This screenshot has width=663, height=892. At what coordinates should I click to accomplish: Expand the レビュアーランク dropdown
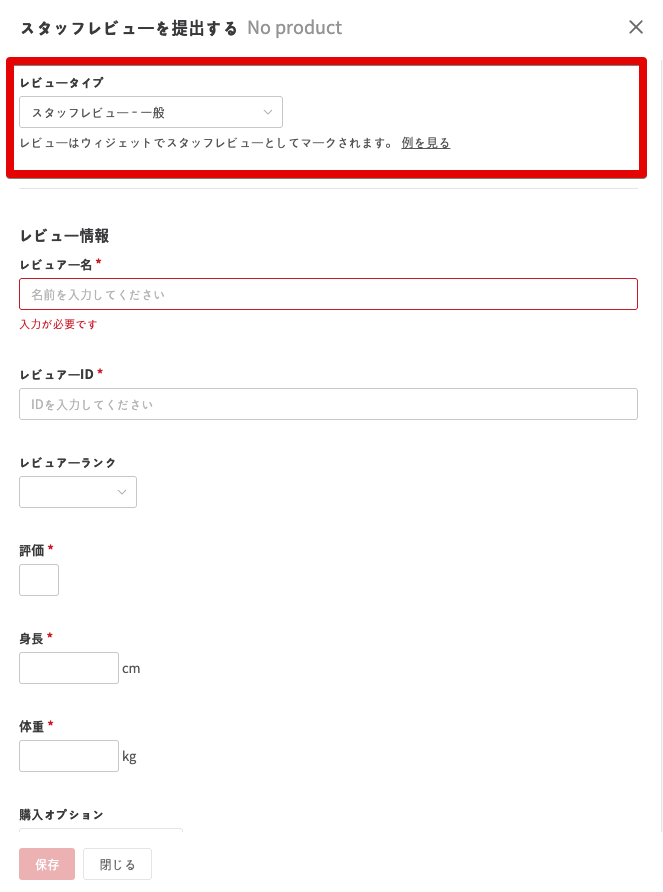(x=78, y=492)
